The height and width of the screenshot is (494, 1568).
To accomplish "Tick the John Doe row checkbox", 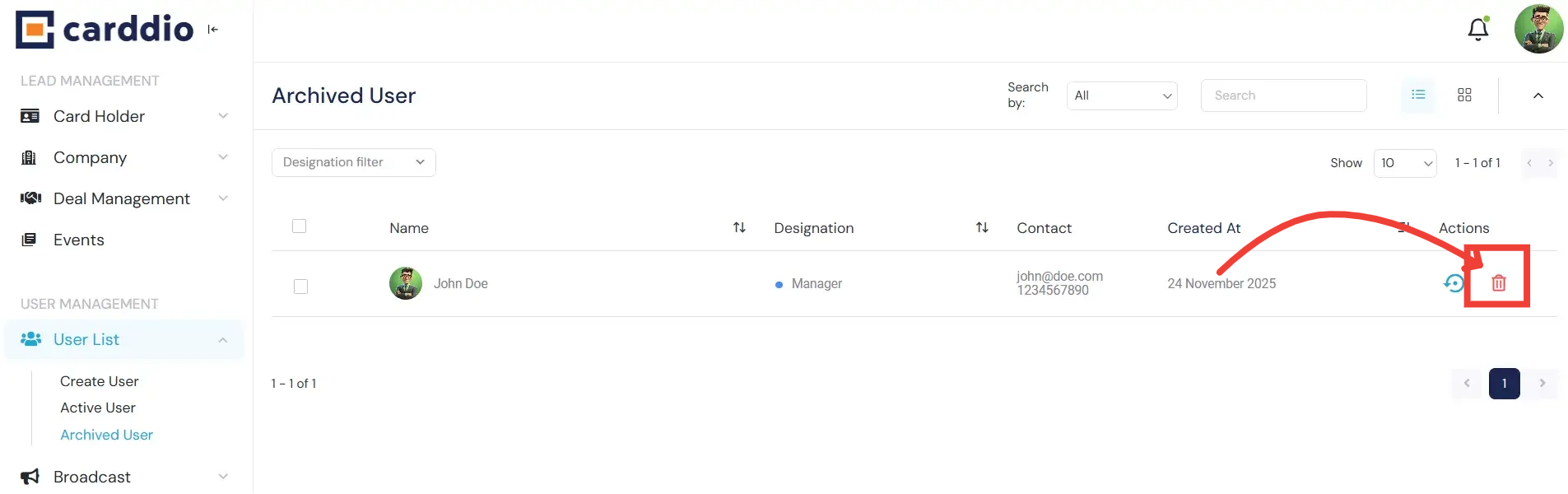I will pyautogui.click(x=301, y=287).
